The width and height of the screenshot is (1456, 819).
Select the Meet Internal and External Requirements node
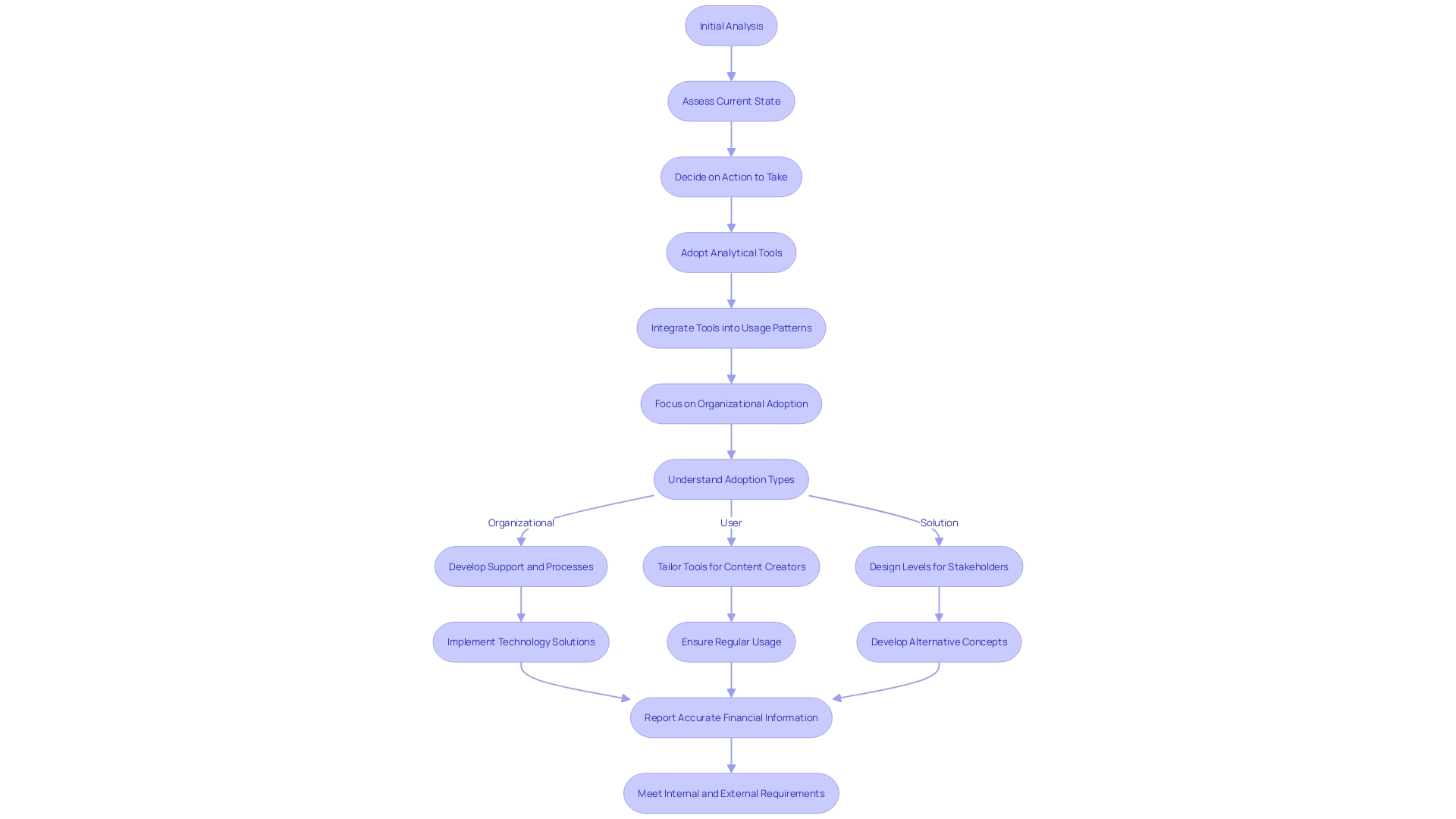coord(731,792)
